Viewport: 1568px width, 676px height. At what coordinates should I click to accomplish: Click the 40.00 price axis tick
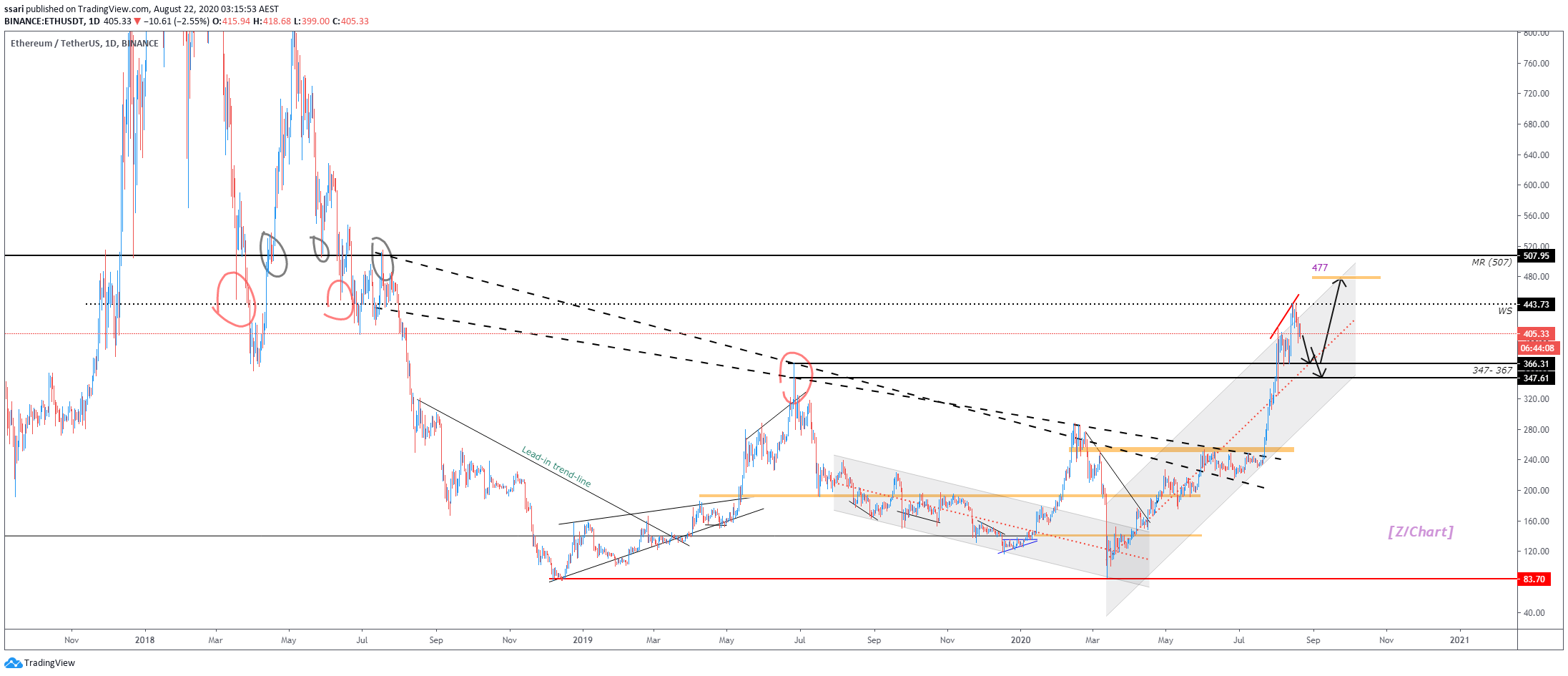point(1534,613)
